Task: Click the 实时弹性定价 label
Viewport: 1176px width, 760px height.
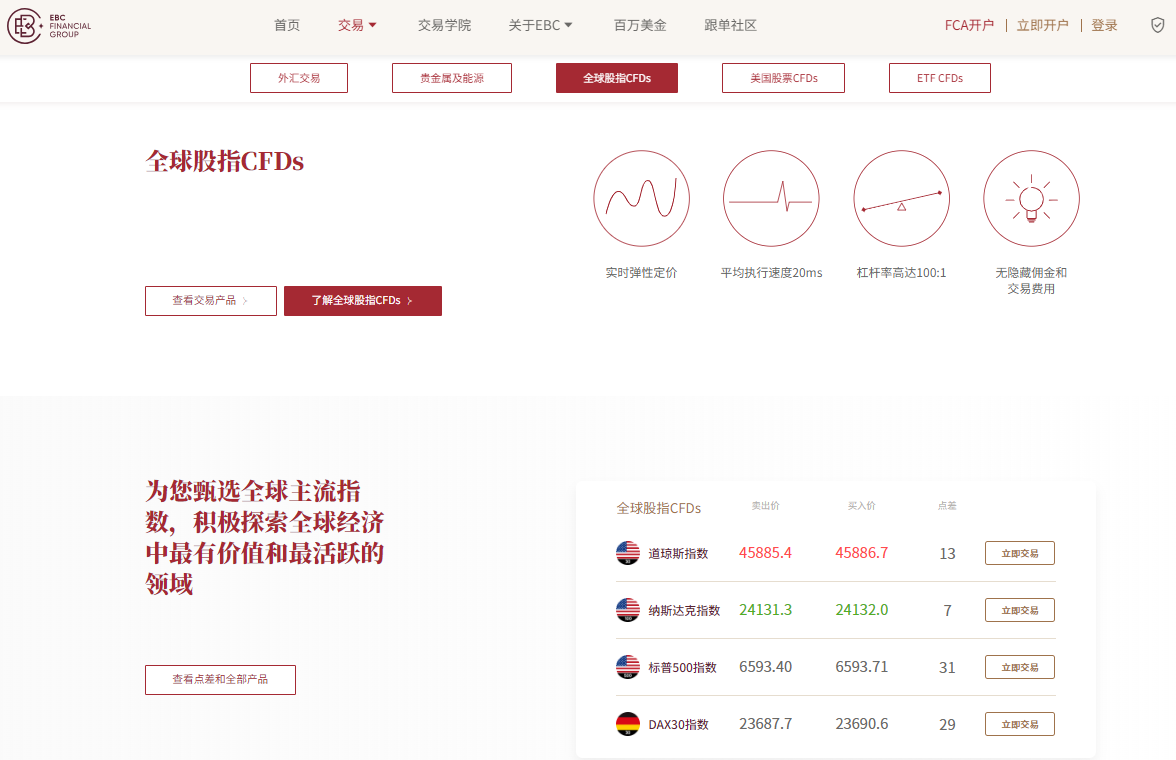Action: [641, 272]
